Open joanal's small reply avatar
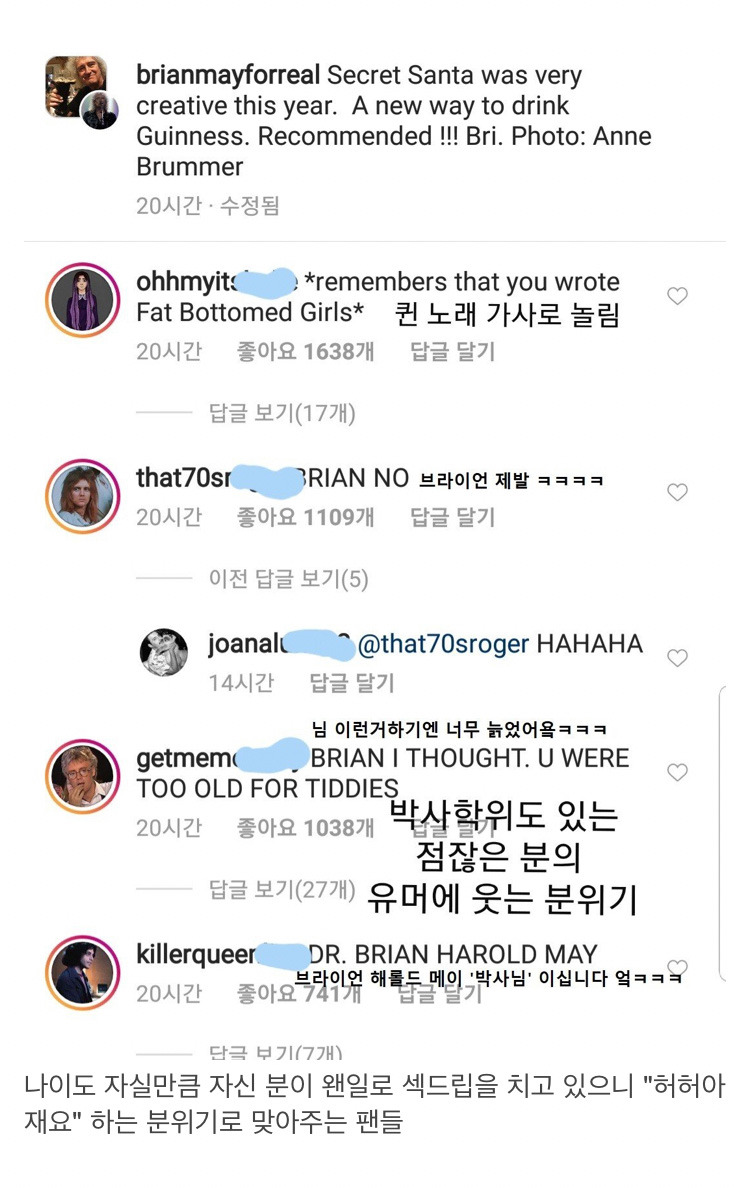Viewport: 750px width, 1188px height. click(164, 652)
